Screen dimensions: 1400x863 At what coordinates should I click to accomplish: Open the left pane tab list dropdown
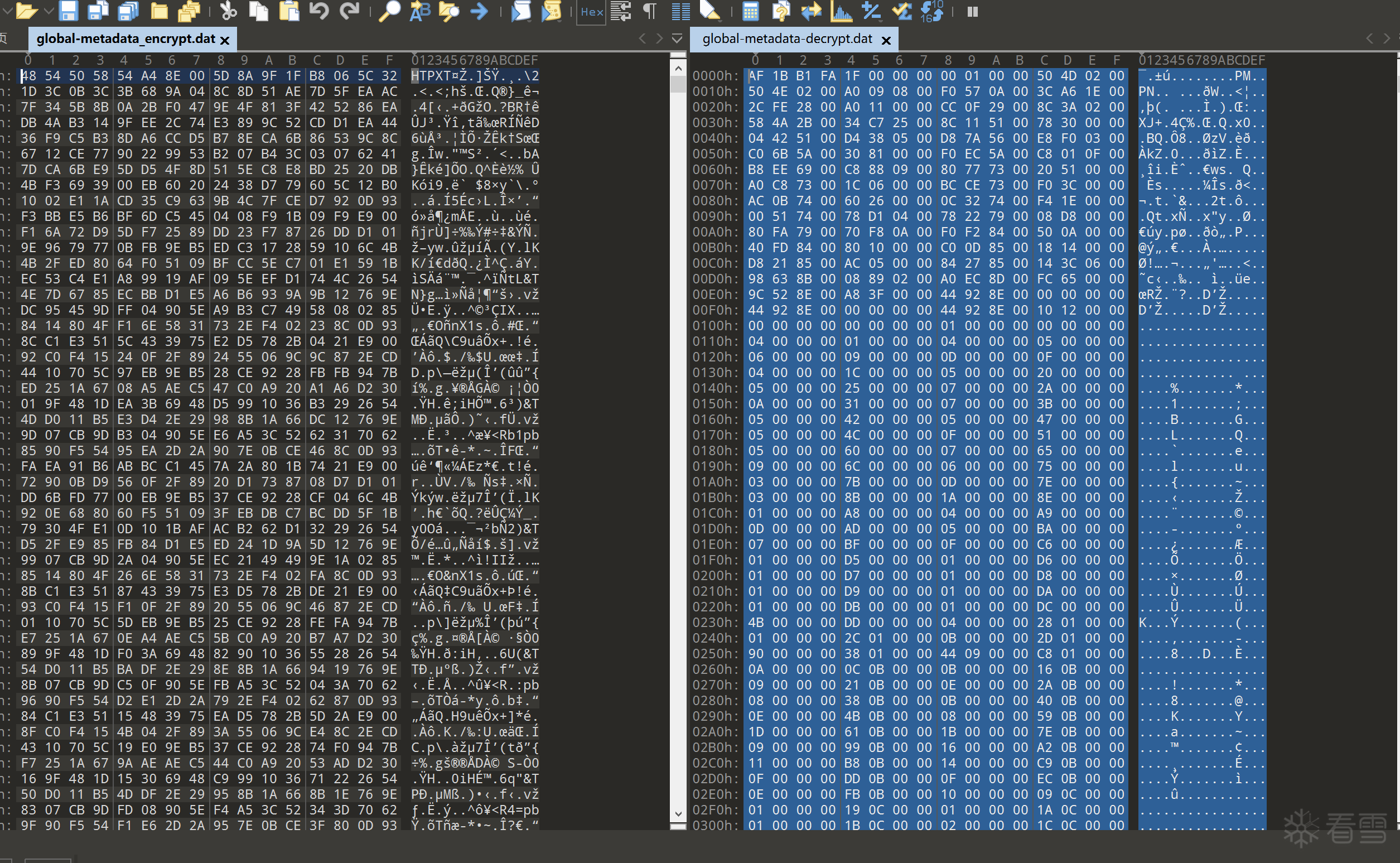click(677, 38)
